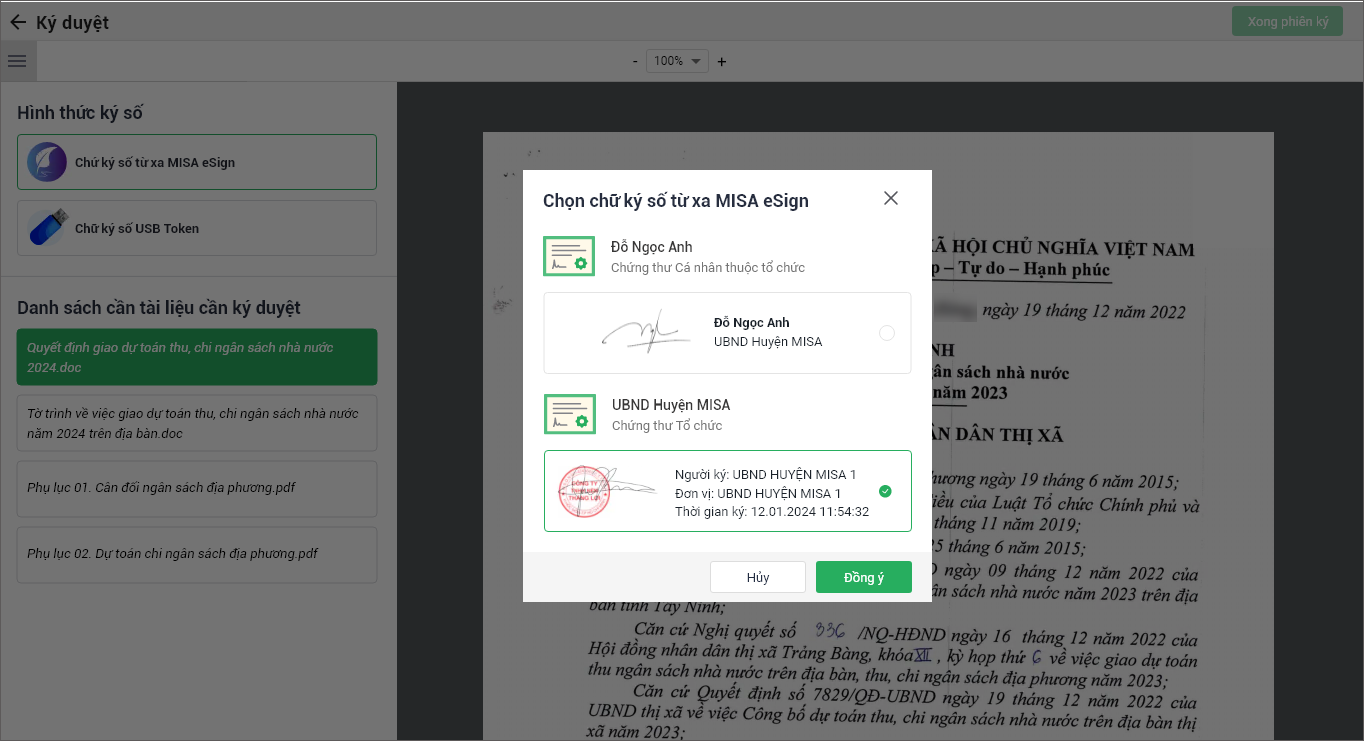Viewport: 1364px width, 741px height.
Task: Click the UBND Huyện MISA certificate name
Action: [x=671, y=405]
